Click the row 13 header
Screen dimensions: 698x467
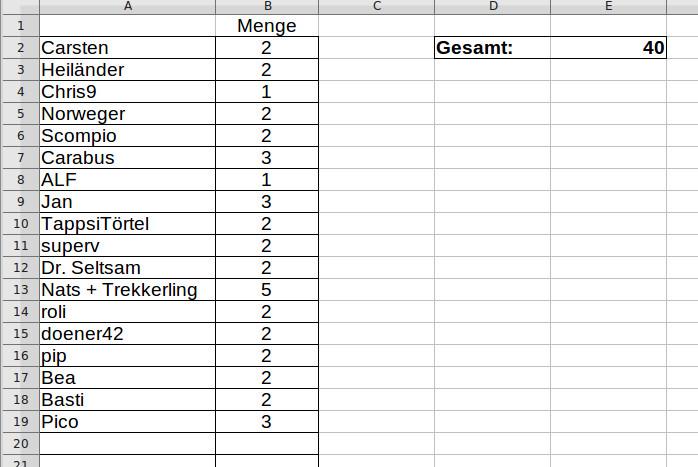[19, 290]
